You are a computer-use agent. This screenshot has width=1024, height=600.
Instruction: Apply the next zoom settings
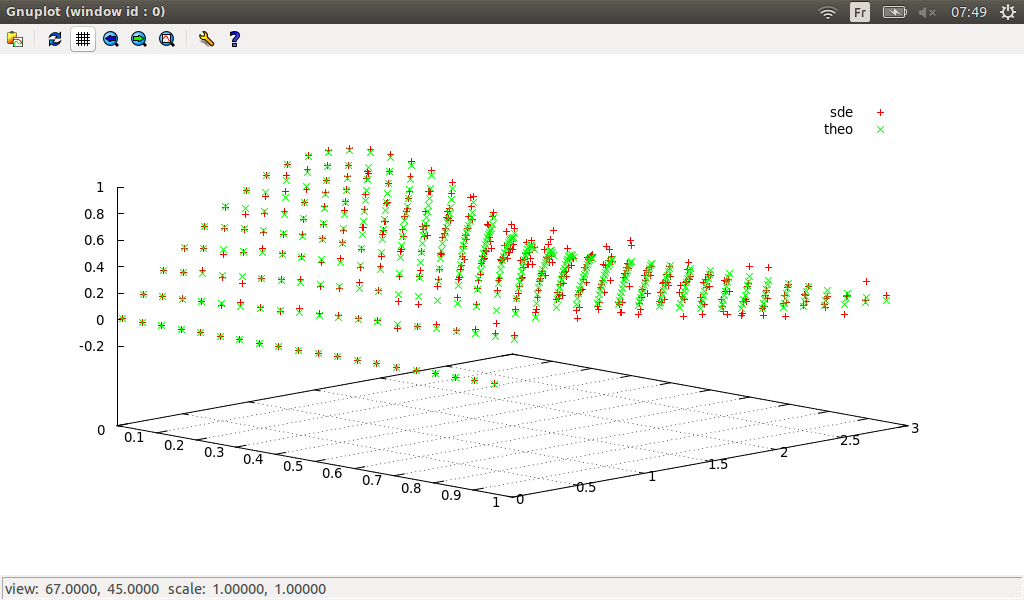click(139, 39)
